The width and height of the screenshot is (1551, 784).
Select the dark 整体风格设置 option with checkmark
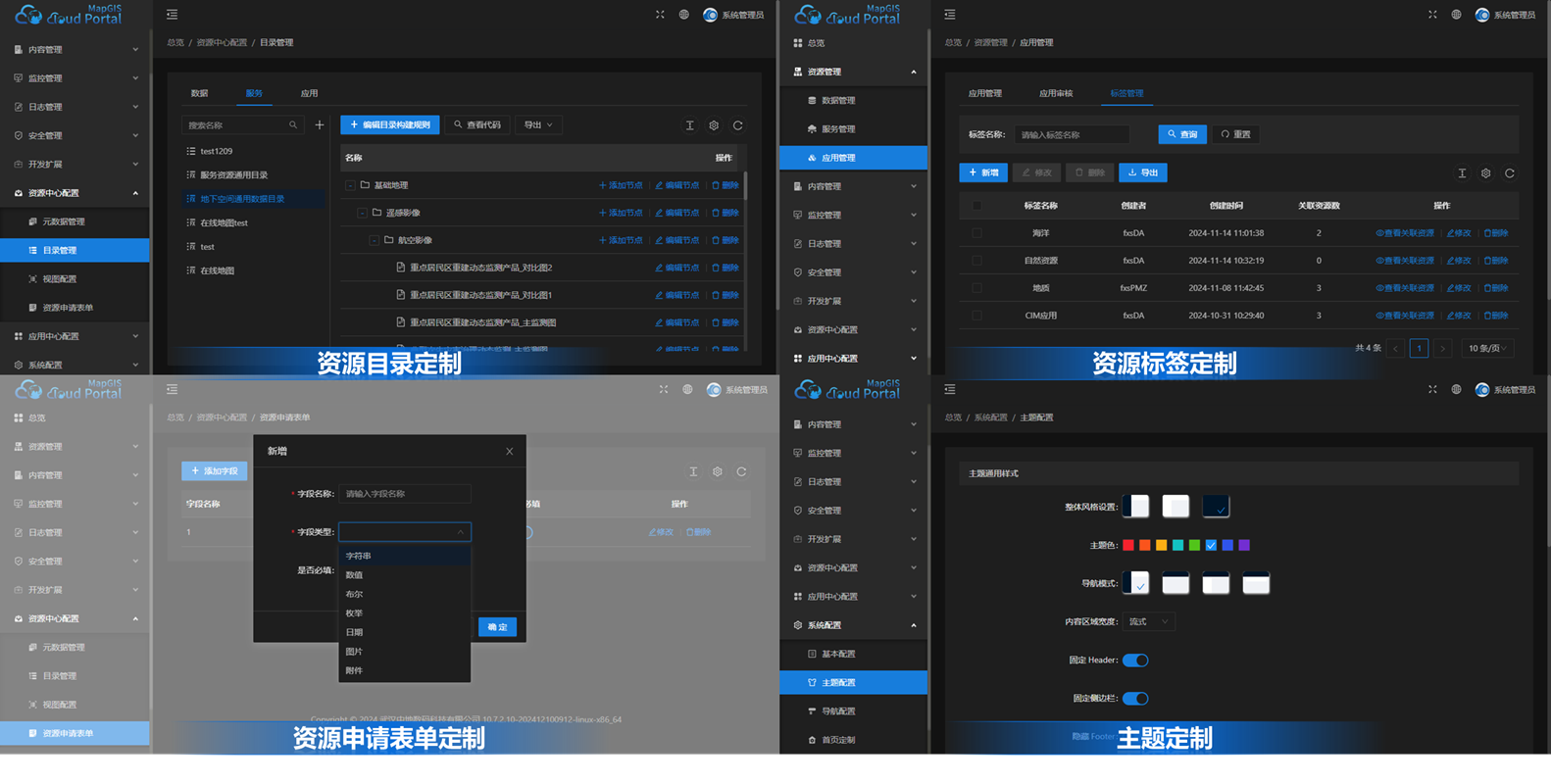pyautogui.click(x=1216, y=507)
